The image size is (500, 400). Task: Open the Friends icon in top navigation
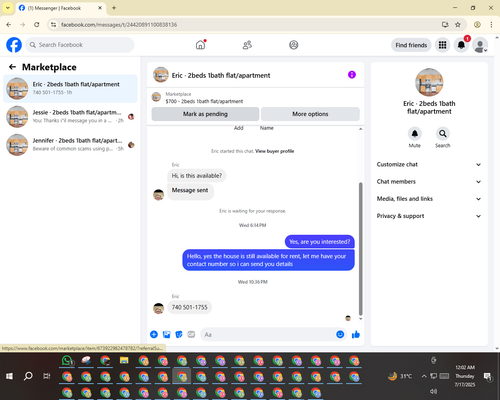pos(247,45)
